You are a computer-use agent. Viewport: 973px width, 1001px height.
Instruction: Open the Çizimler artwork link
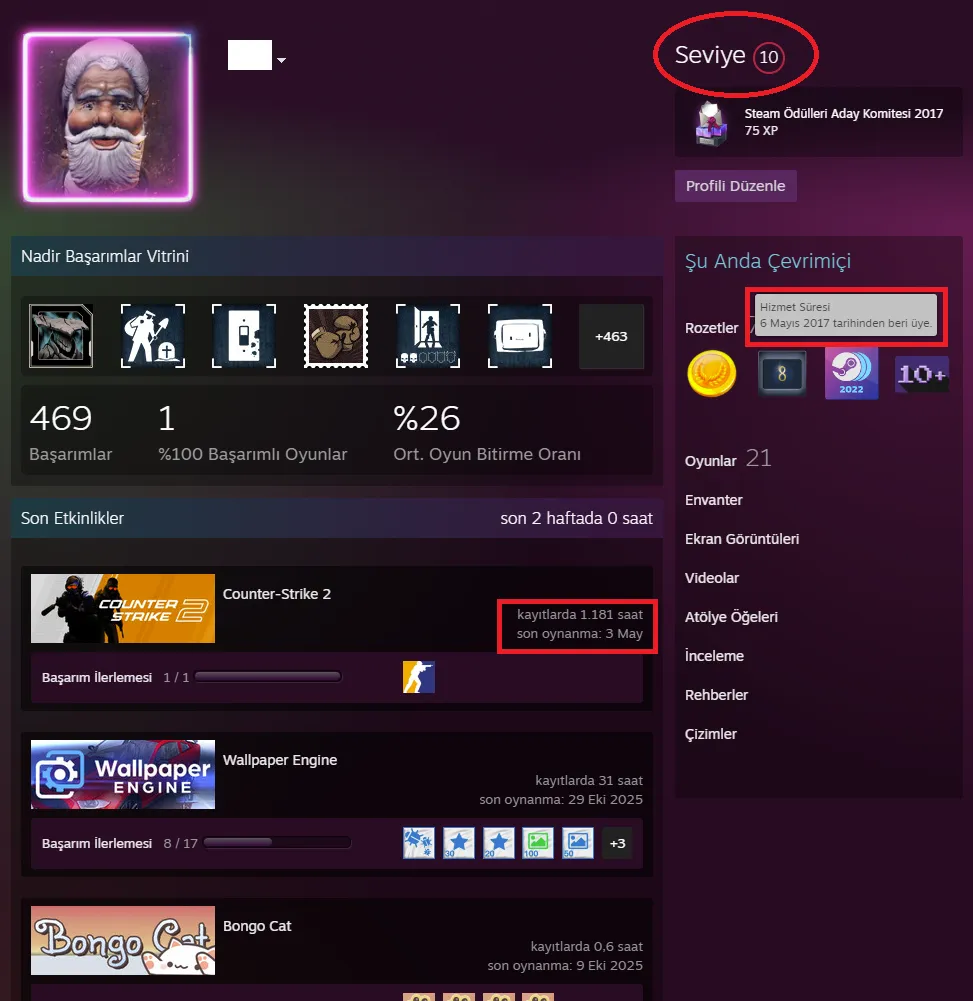point(711,734)
